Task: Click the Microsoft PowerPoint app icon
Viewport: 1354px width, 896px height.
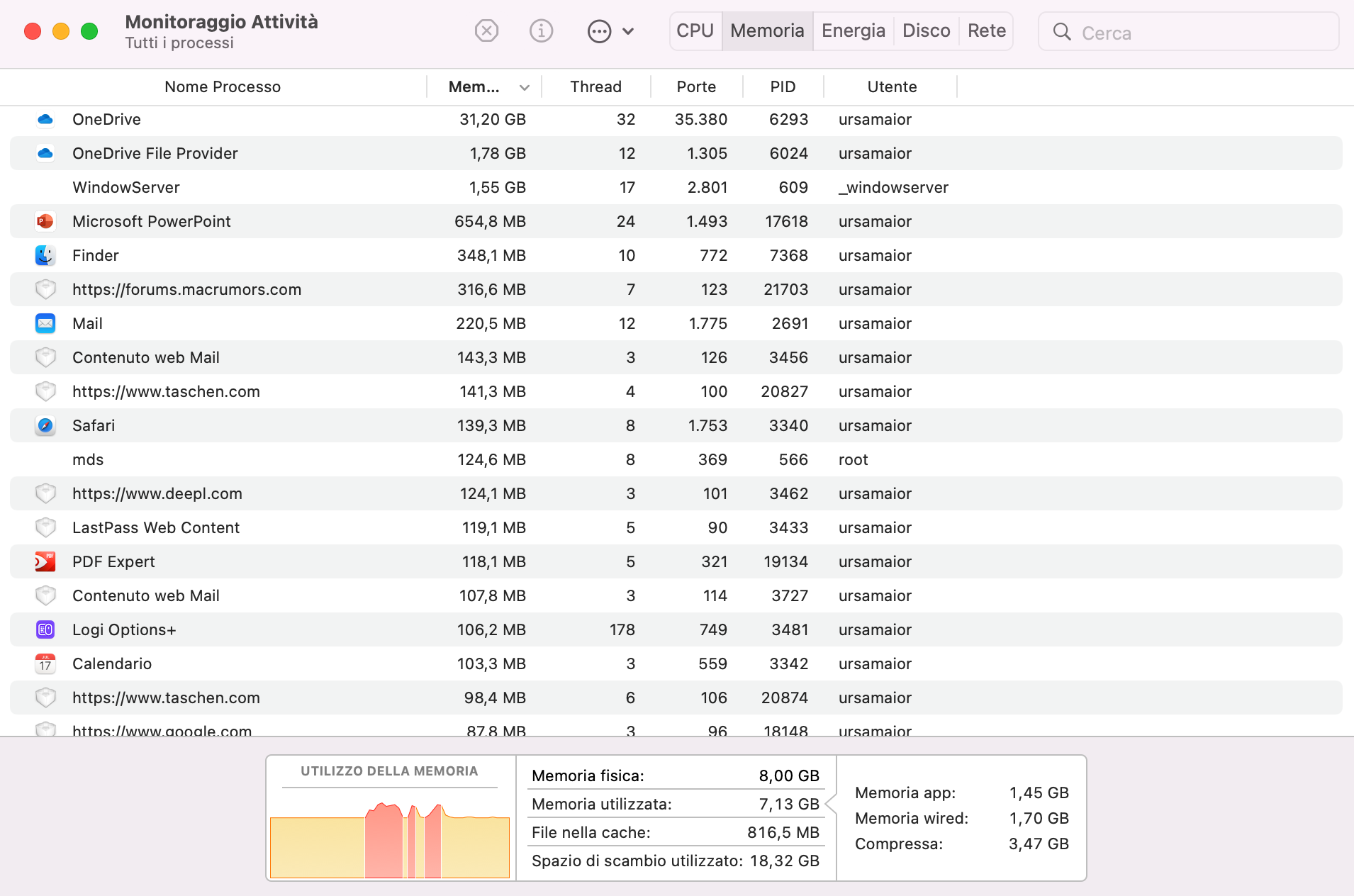Action: tap(45, 221)
